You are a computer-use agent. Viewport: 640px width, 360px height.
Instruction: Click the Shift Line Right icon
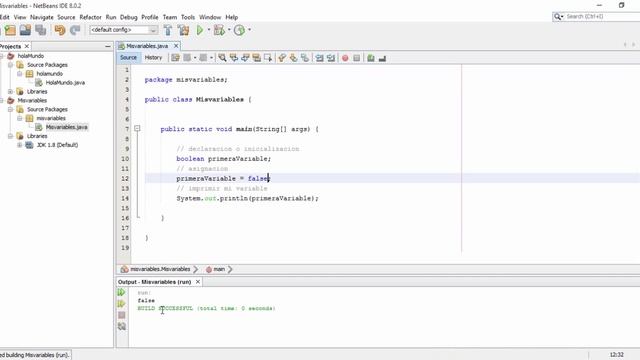(x=331, y=58)
